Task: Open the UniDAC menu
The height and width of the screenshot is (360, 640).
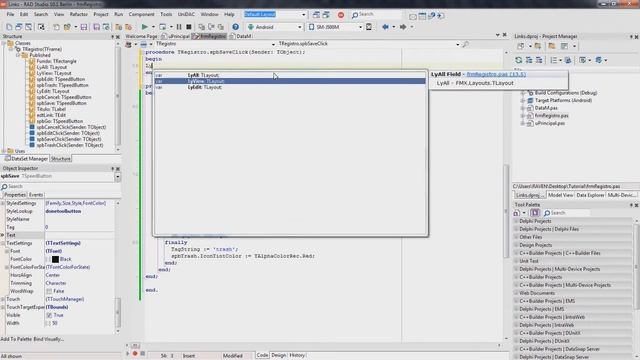Action: [x=186, y=14]
